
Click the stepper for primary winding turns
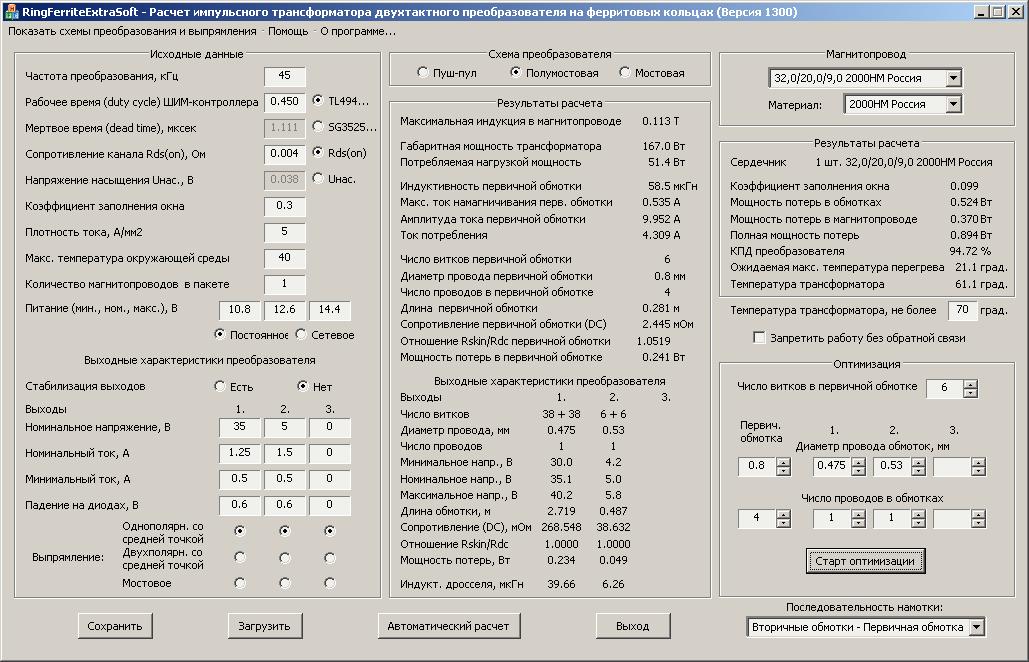(x=970, y=388)
